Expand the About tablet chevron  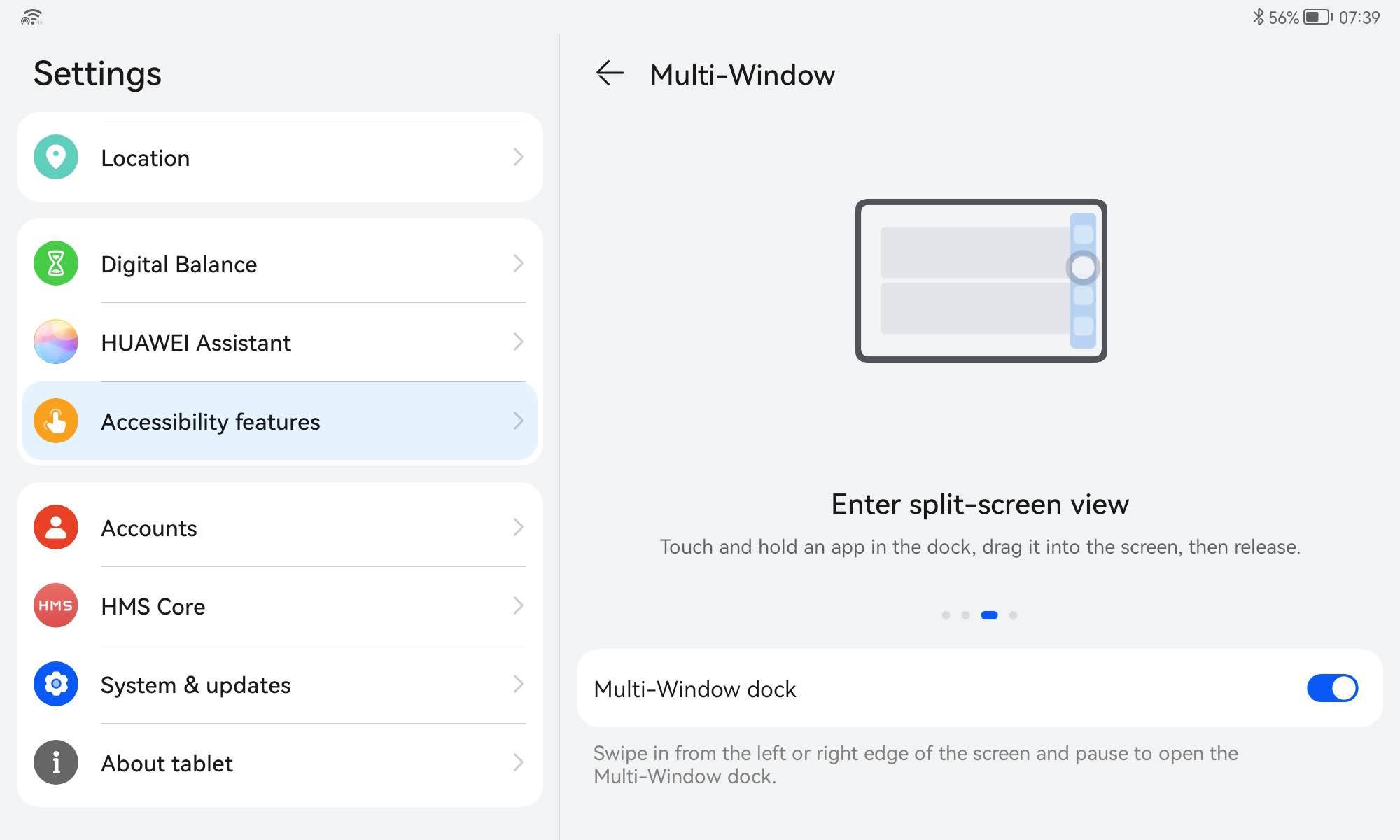coord(518,762)
